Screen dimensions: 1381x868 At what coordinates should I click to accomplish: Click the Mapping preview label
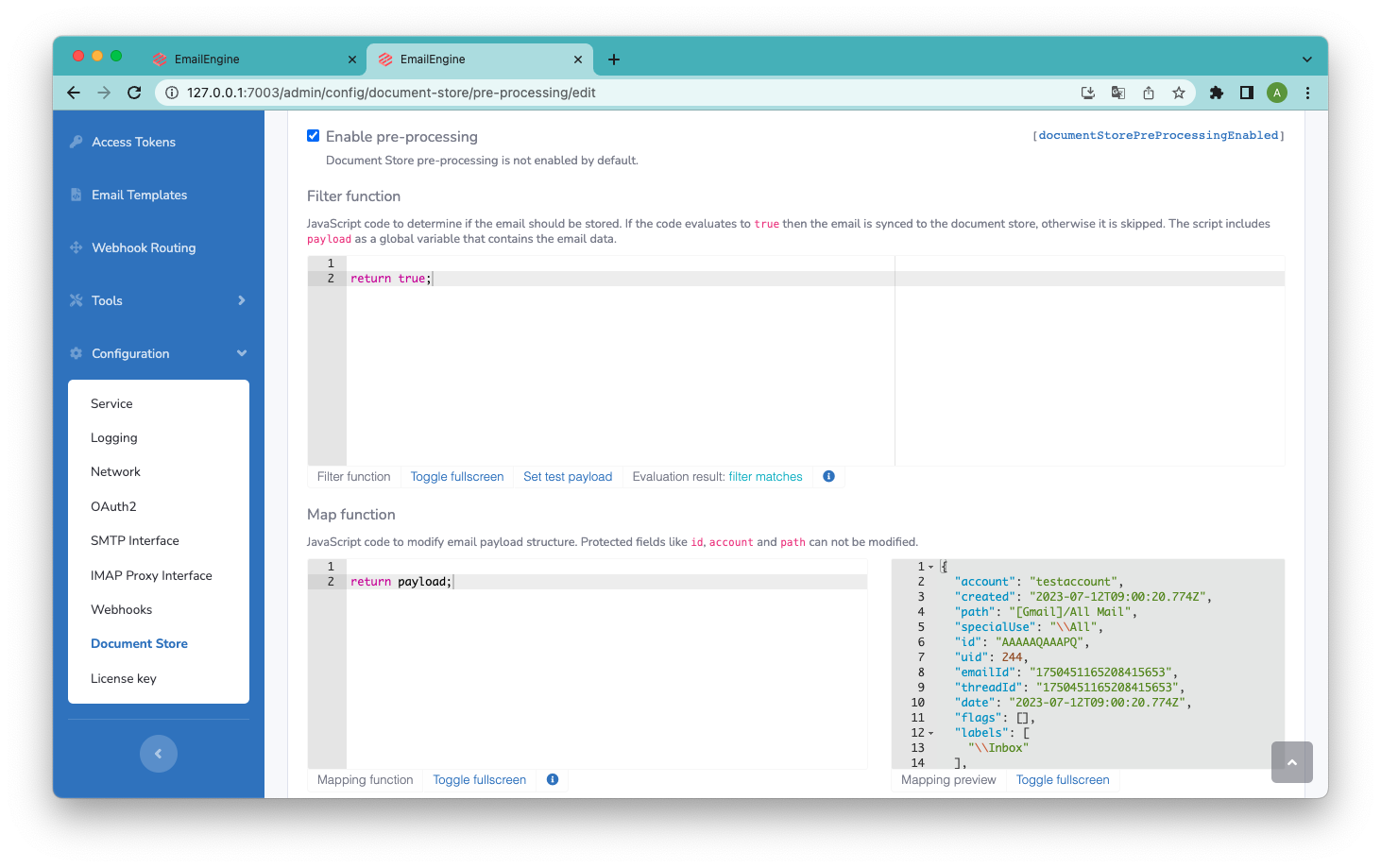(948, 780)
